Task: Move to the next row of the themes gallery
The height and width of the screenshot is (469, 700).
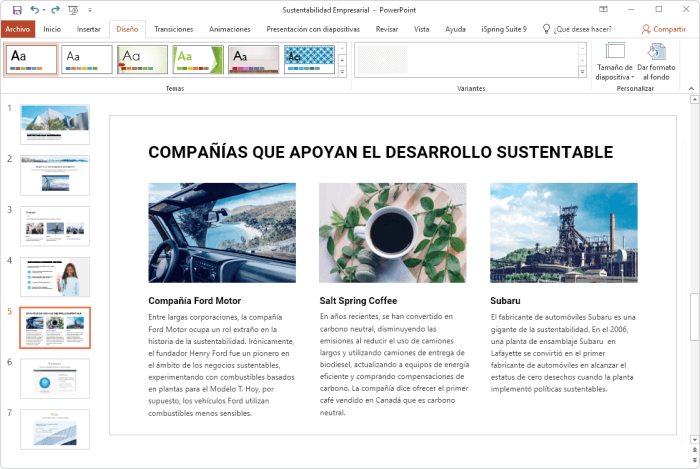Action: click(x=342, y=60)
